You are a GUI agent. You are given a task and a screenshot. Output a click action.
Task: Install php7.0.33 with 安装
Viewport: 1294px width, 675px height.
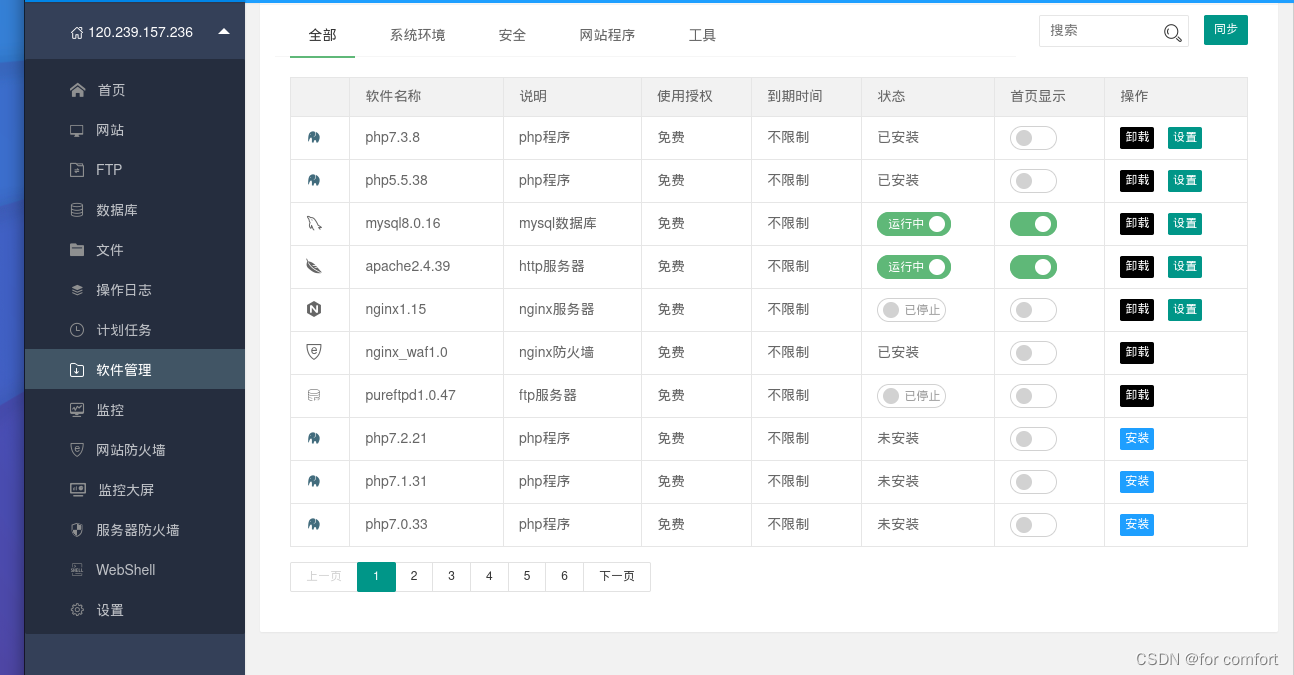click(1137, 525)
